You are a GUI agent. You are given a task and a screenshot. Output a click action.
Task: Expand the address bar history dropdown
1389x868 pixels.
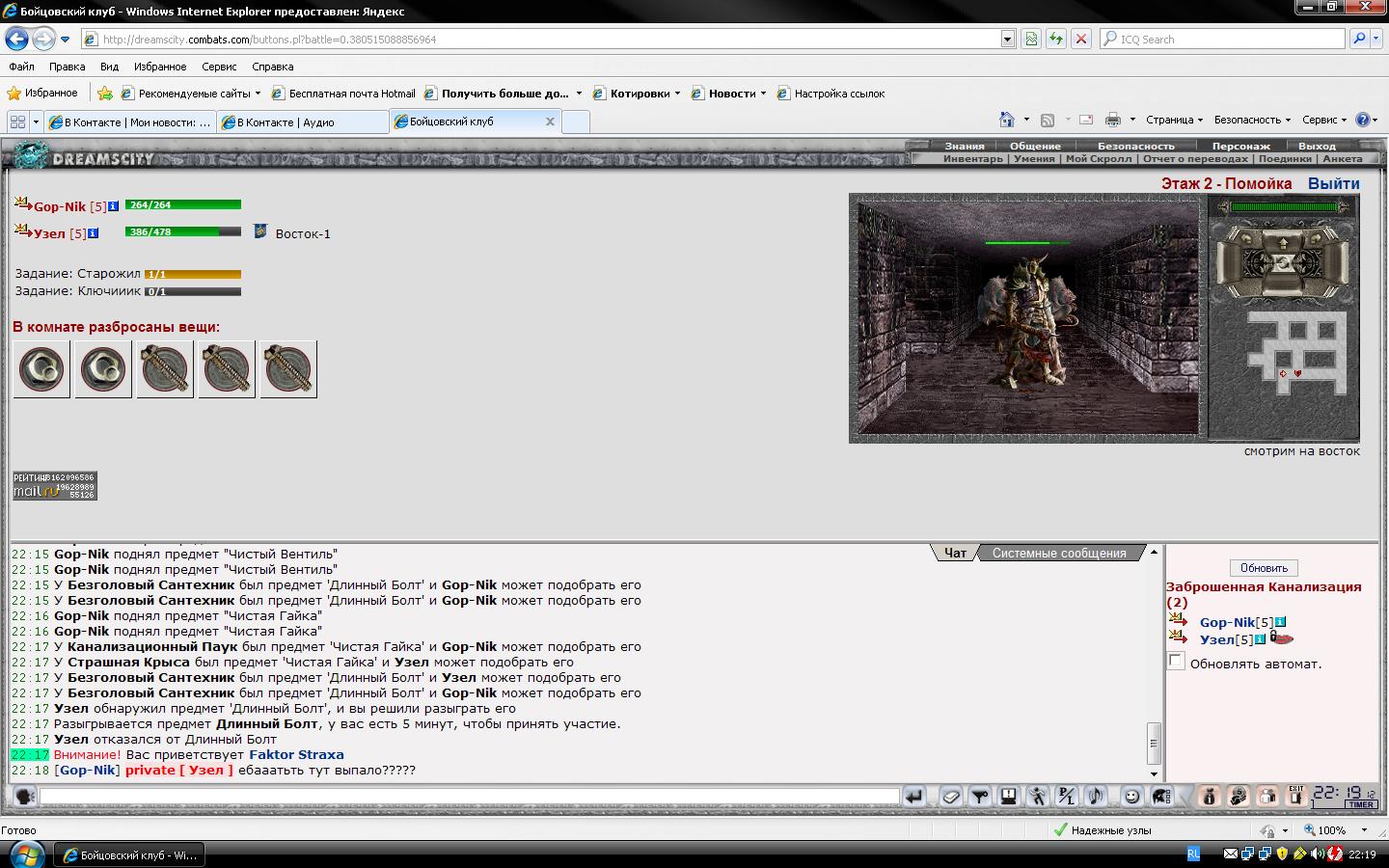click(x=1008, y=40)
